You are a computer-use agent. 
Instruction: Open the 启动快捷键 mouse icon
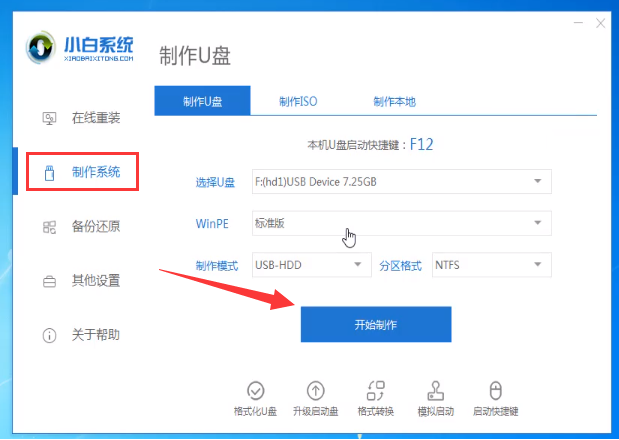point(496,391)
